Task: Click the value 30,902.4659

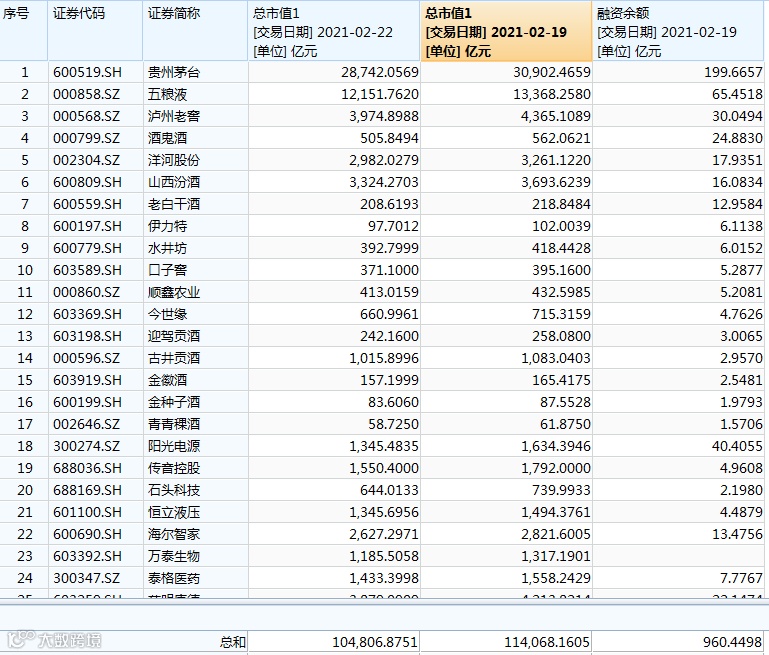Action: coord(552,73)
